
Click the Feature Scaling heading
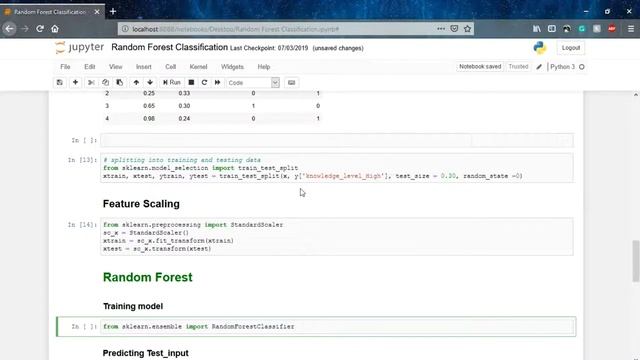(x=141, y=204)
